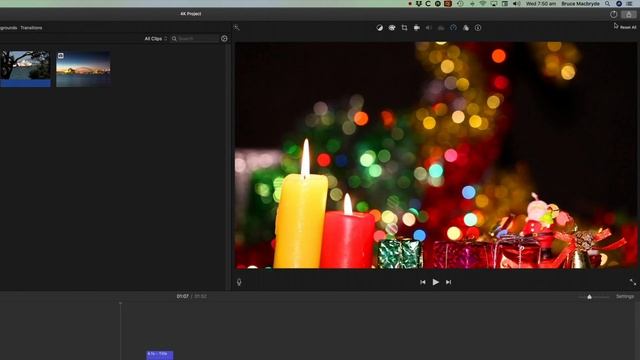This screenshot has width=640, height=360.
Task: Switch to the Backgrounds tab
Action: tap(8, 28)
